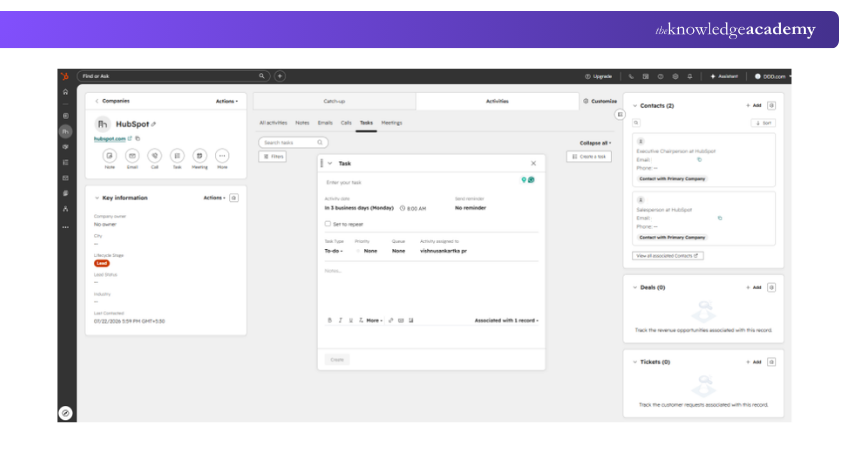This screenshot has height=450, width=850.
Task: Click the Meeting action icon
Action: [199, 156]
